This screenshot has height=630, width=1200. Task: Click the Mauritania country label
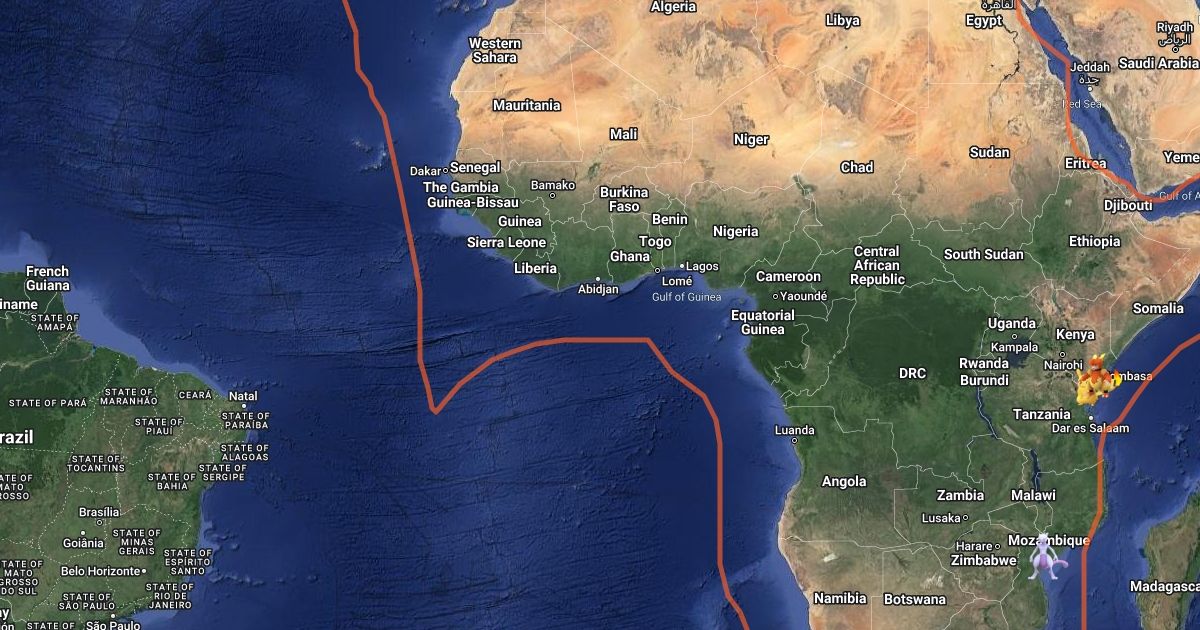coord(526,105)
